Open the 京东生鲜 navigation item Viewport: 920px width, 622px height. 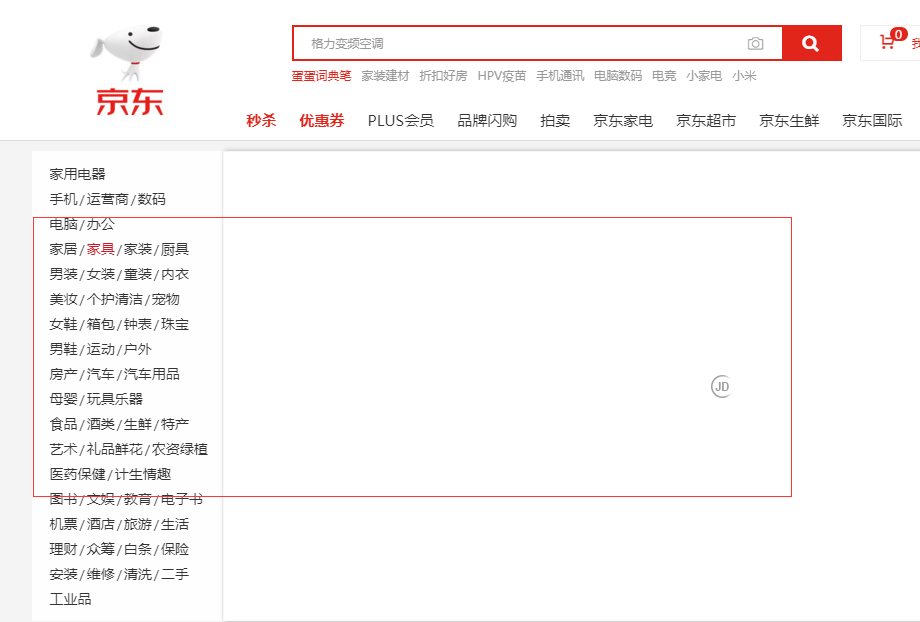pos(789,120)
